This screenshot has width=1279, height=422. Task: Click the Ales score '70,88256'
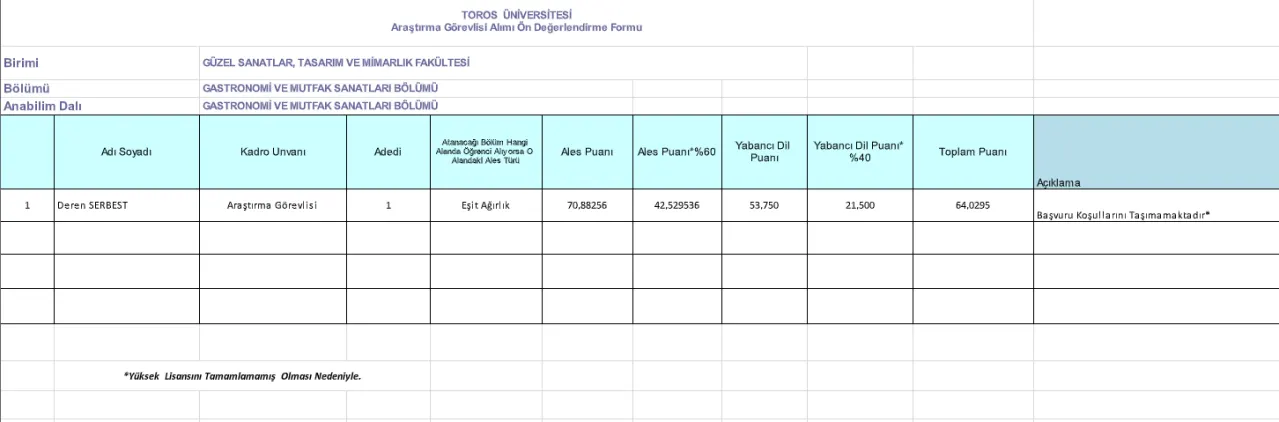pyautogui.click(x=587, y=205)
